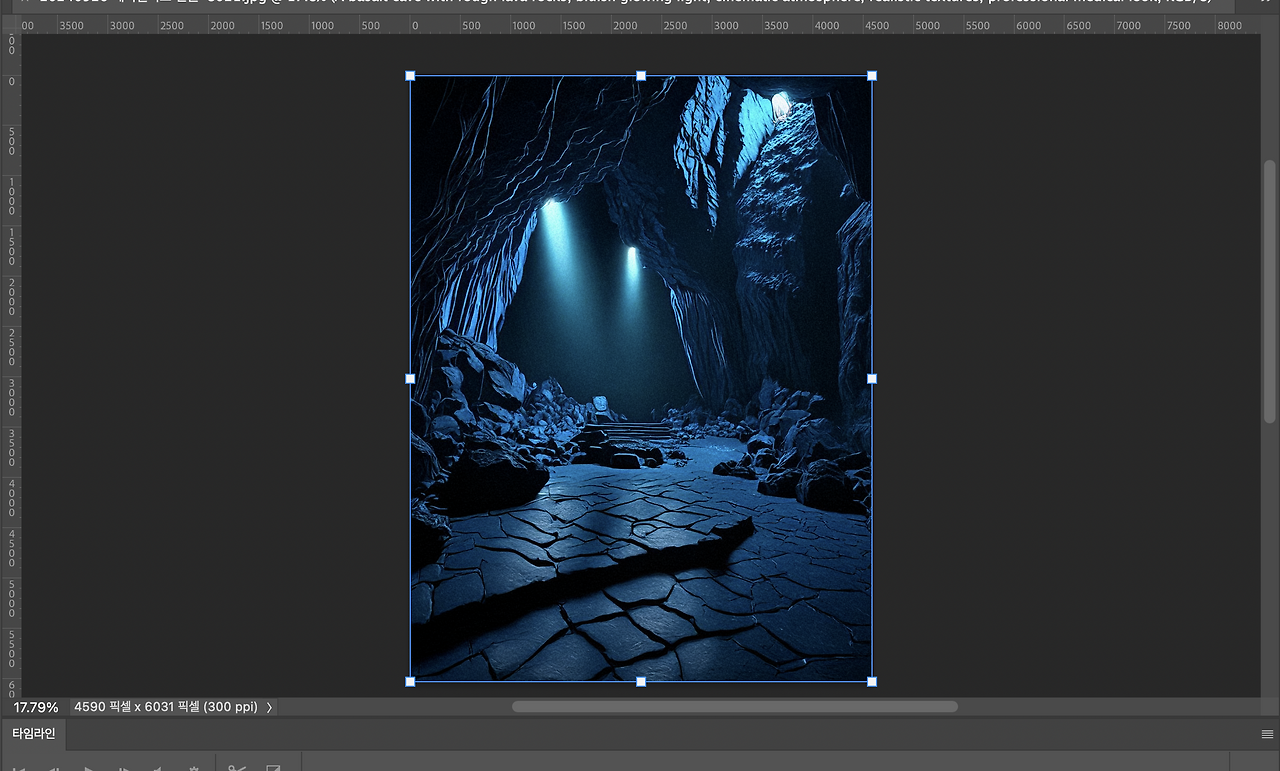
Task: Click the scissors split-at-playhead icon
Action: coord(237,768)
